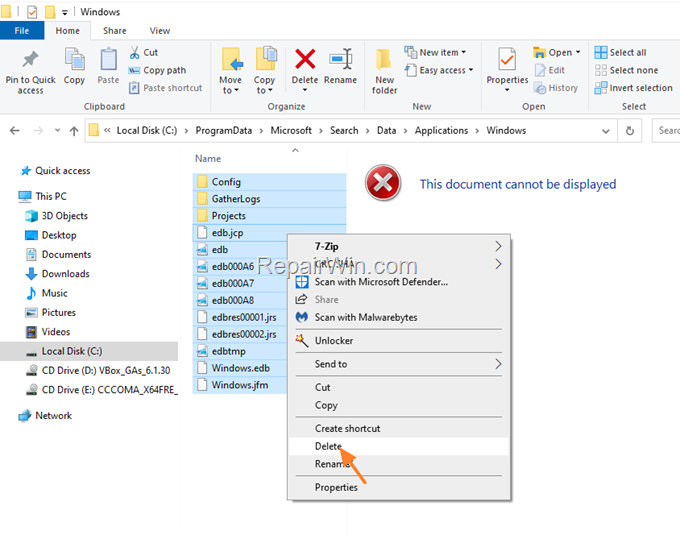Expand the address bar history dropdown
The height and width of the screenshot is (535, 680).
point(606,131)
